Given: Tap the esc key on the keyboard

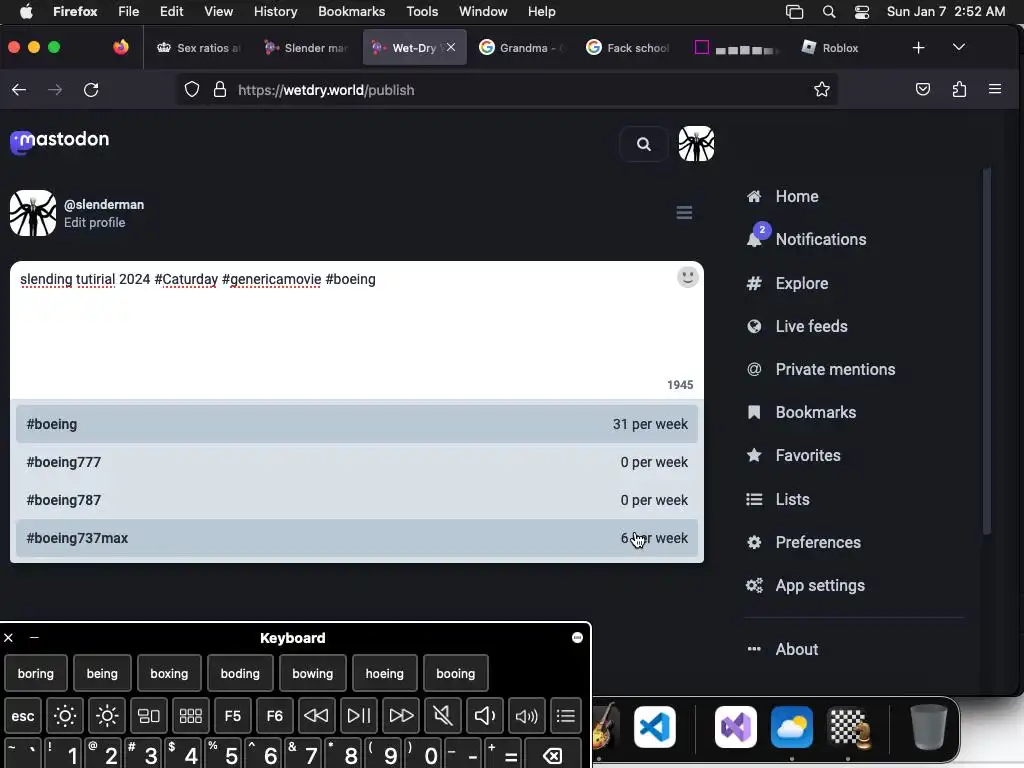Looking at the screenshot, I should pos(23,716).
